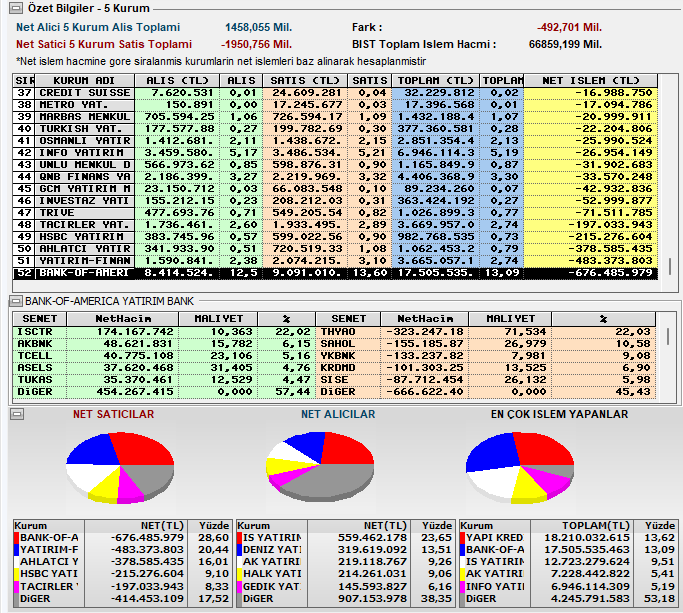
Task: Click the Fark value -492,701 Mil.
Action: coord(569,27)
